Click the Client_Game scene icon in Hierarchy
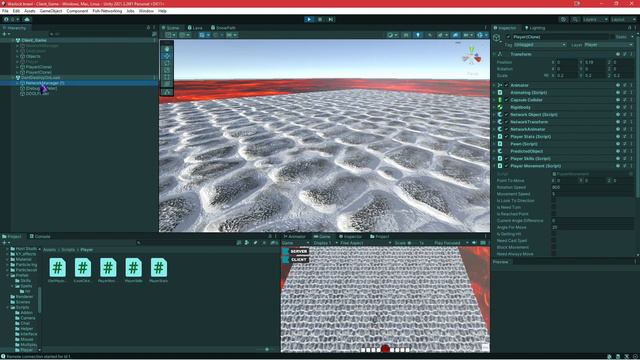Screen dimensions: 640x360 18,40
